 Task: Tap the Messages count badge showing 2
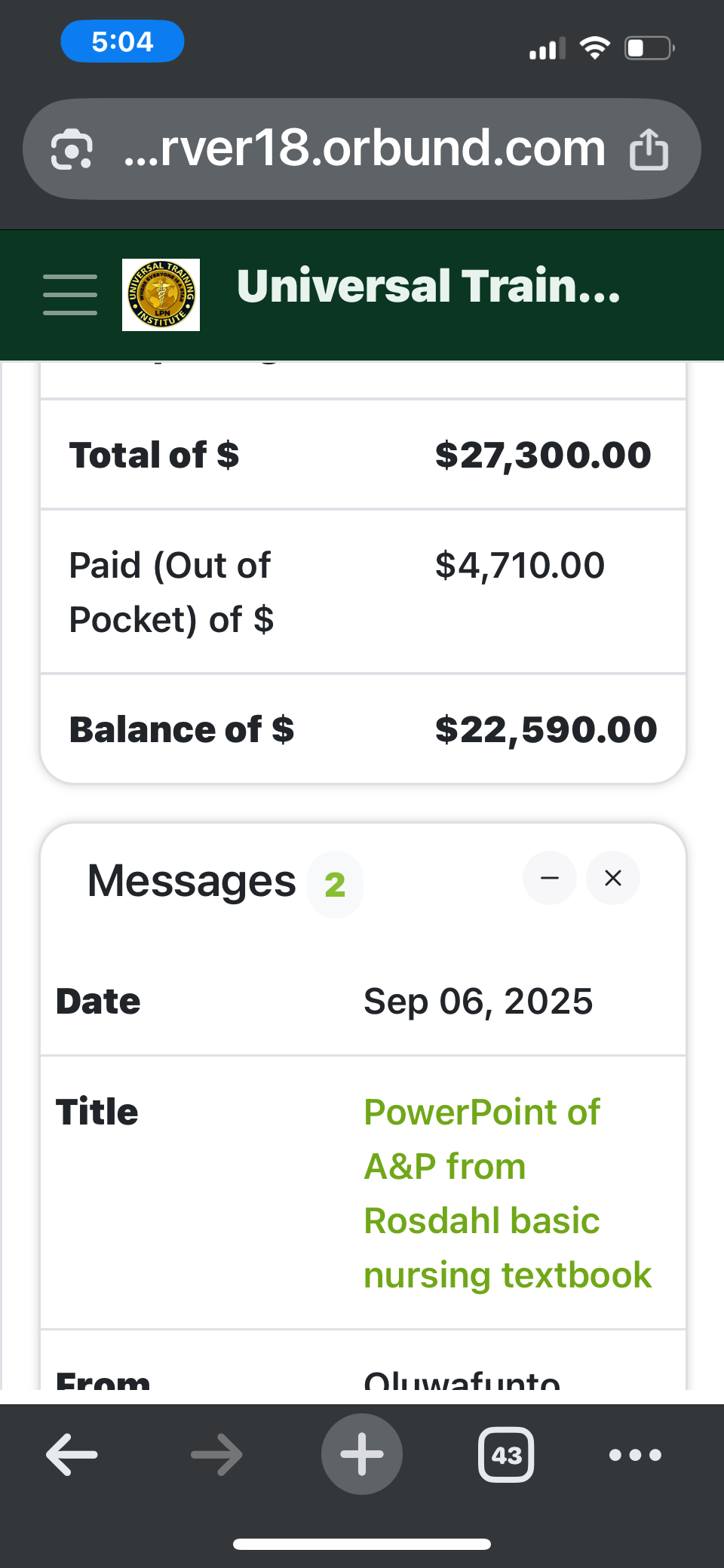click(x=335, y=885)
